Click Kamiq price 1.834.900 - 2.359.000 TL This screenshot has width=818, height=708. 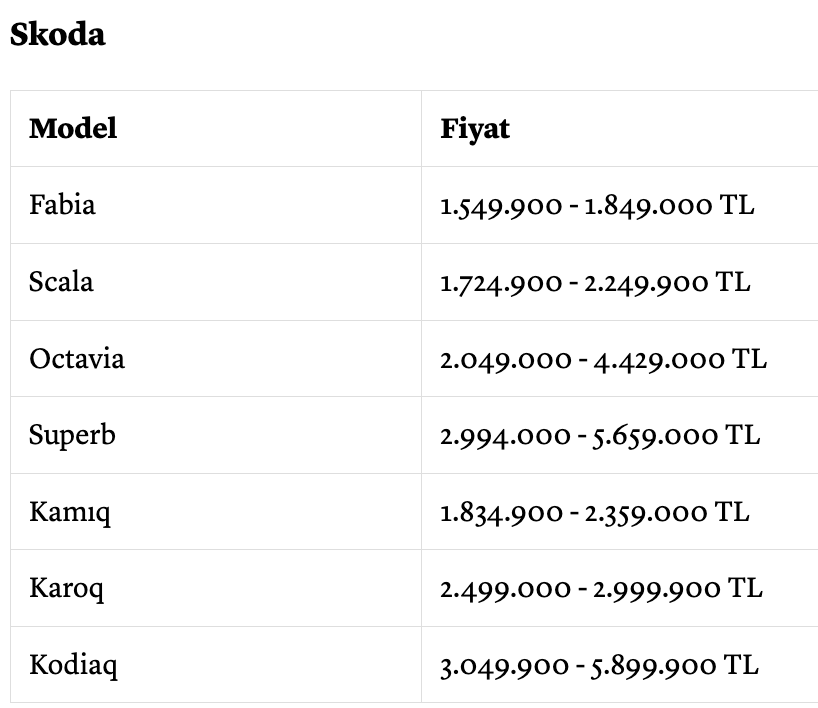click(x=595, y=513)
